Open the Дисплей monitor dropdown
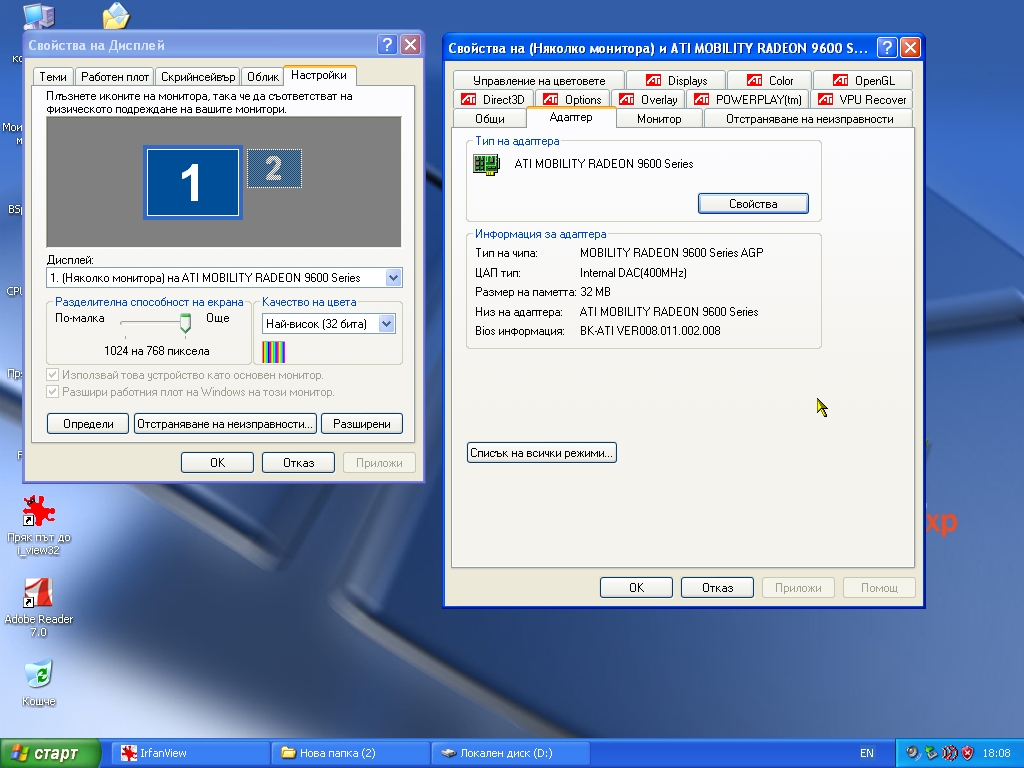 pos(224,278)
